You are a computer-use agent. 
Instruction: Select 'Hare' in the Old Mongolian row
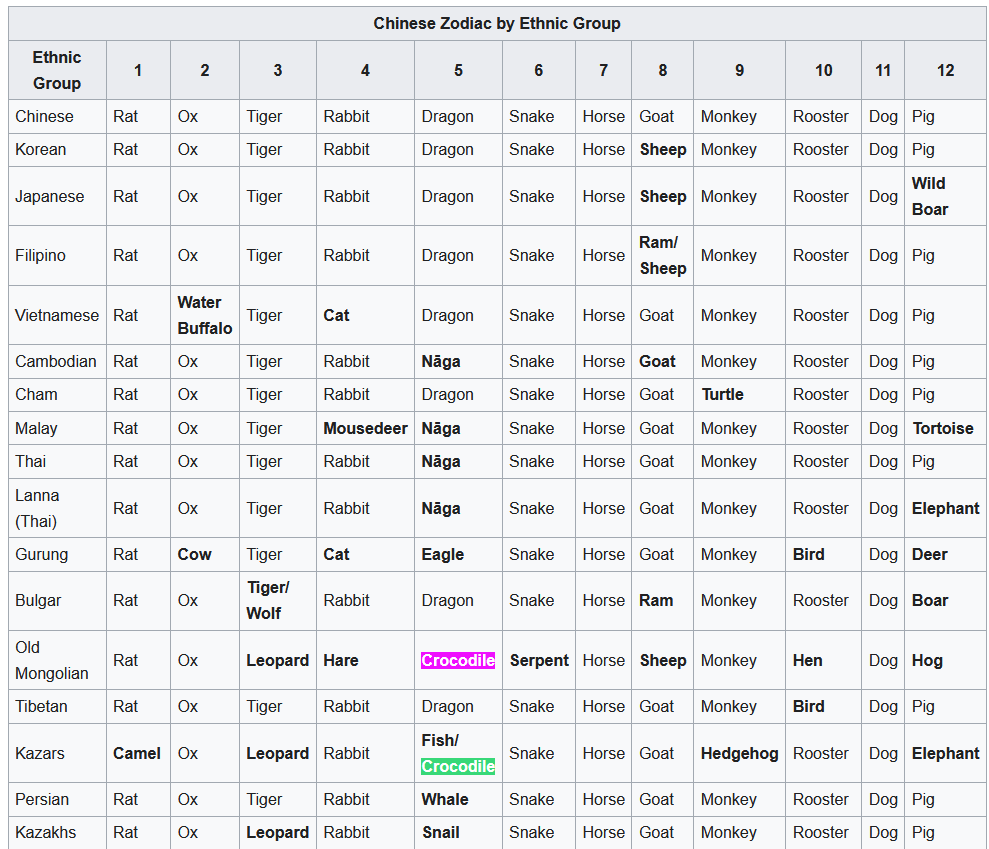(x=341, y=660)
